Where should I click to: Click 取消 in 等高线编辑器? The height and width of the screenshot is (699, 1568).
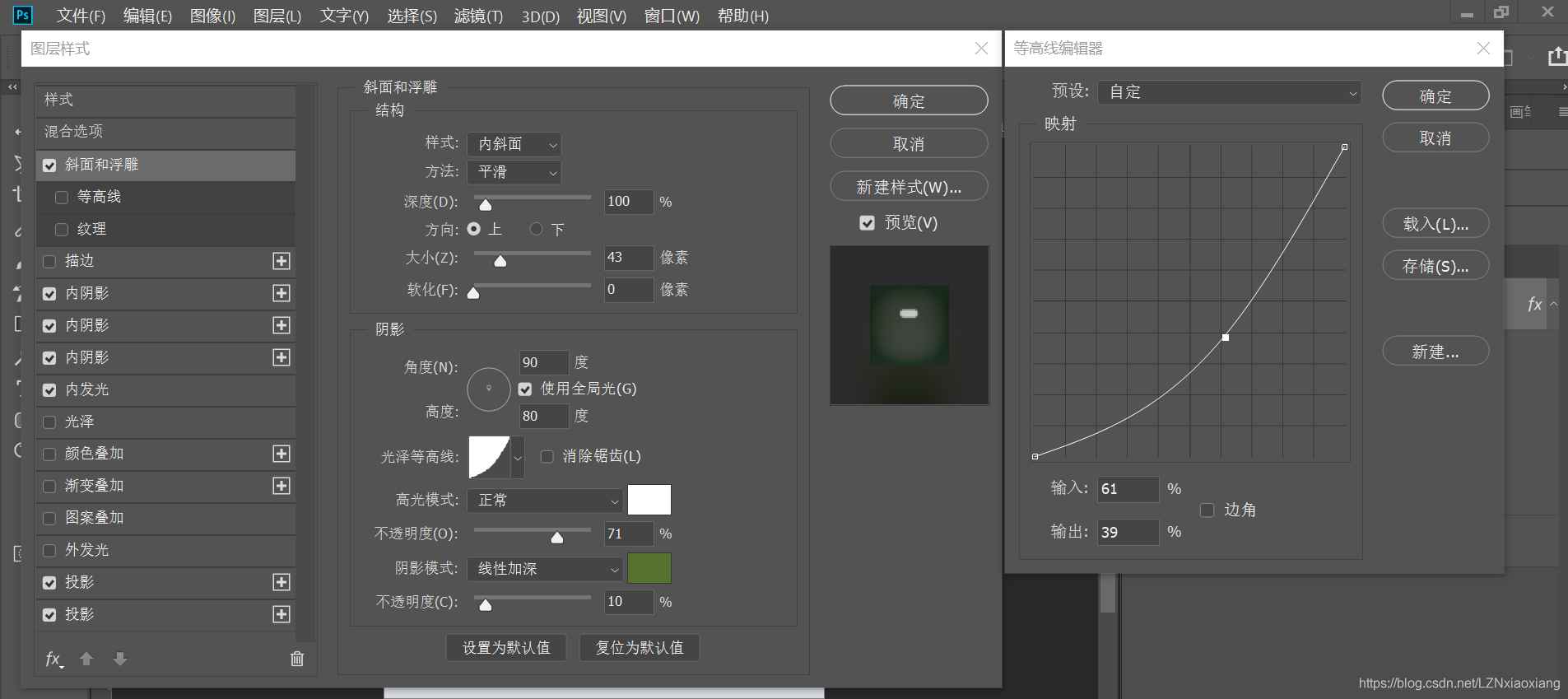click(x=1435, y=137)
